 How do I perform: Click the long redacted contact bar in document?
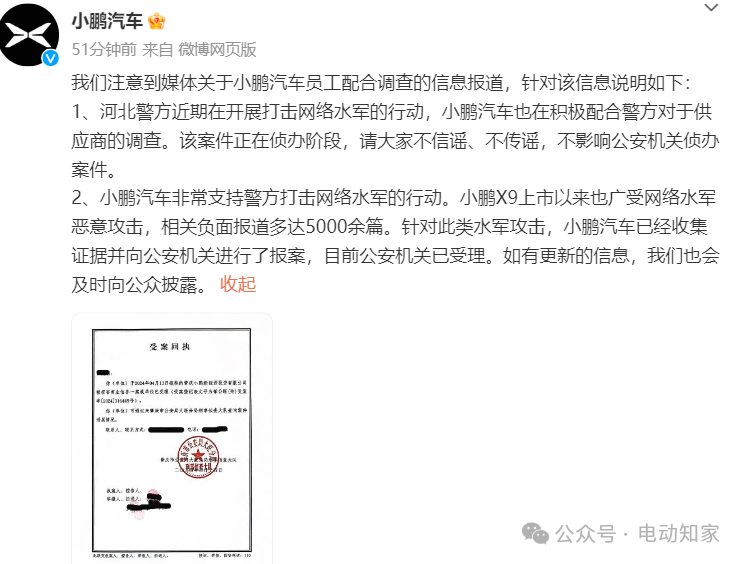166,429
